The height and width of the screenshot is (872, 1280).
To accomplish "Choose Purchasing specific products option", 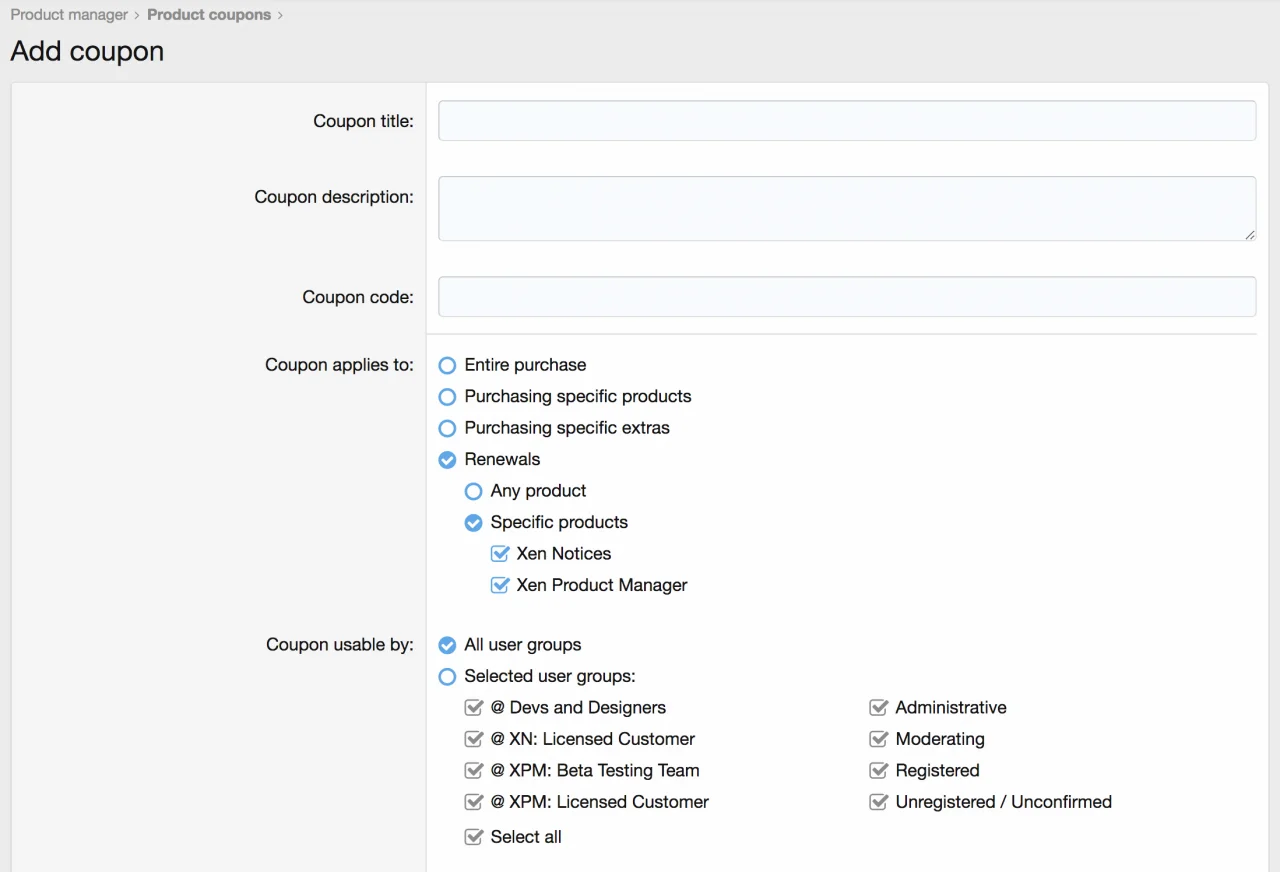I will pos(448,397).
